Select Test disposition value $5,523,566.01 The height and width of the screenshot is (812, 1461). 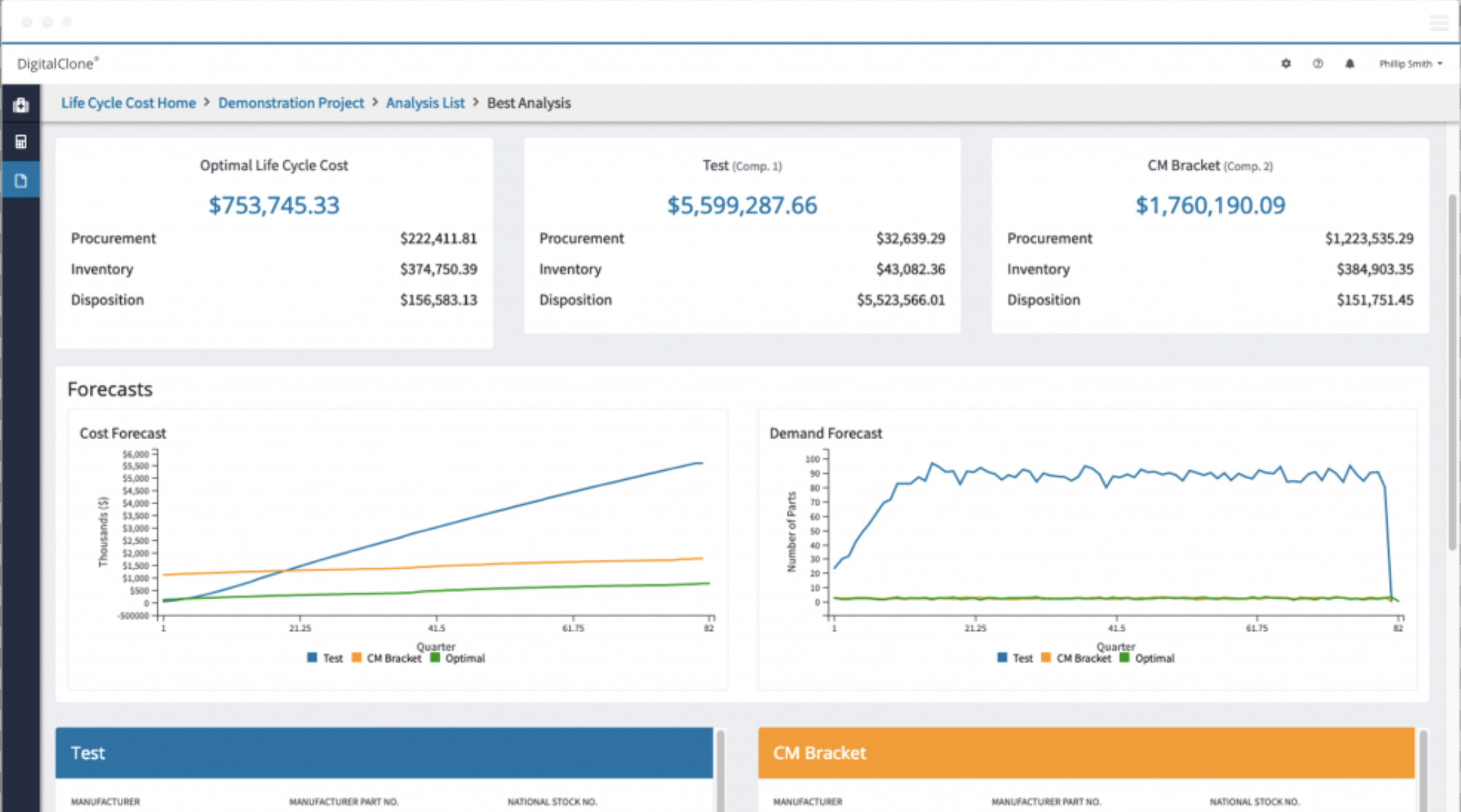(x=901, y=300)
